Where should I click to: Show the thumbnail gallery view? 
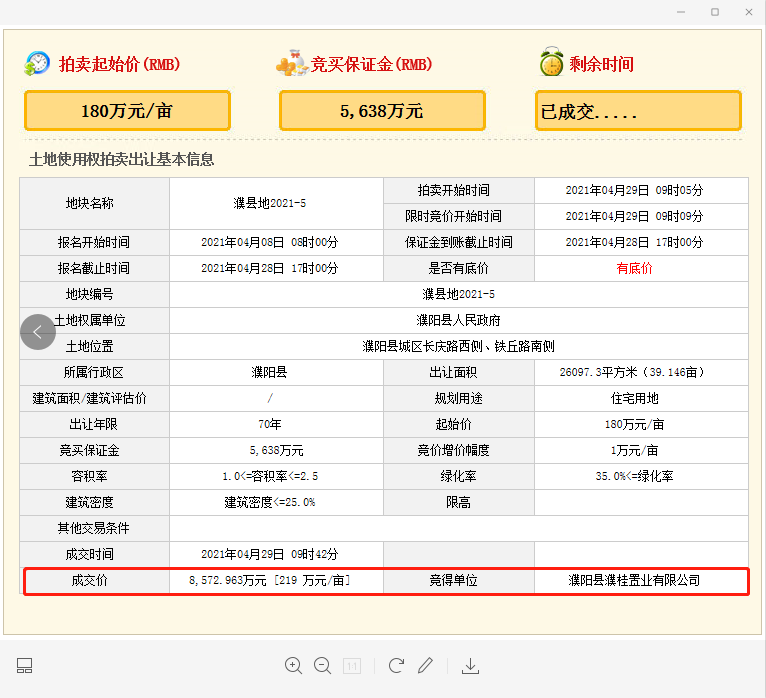[x=25, y=666]
